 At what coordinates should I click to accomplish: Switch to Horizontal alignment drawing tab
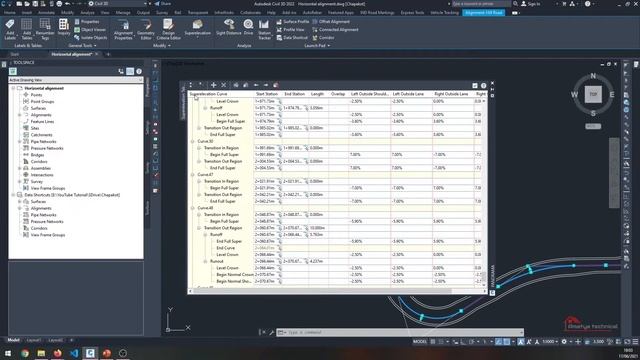coord(72,54)
